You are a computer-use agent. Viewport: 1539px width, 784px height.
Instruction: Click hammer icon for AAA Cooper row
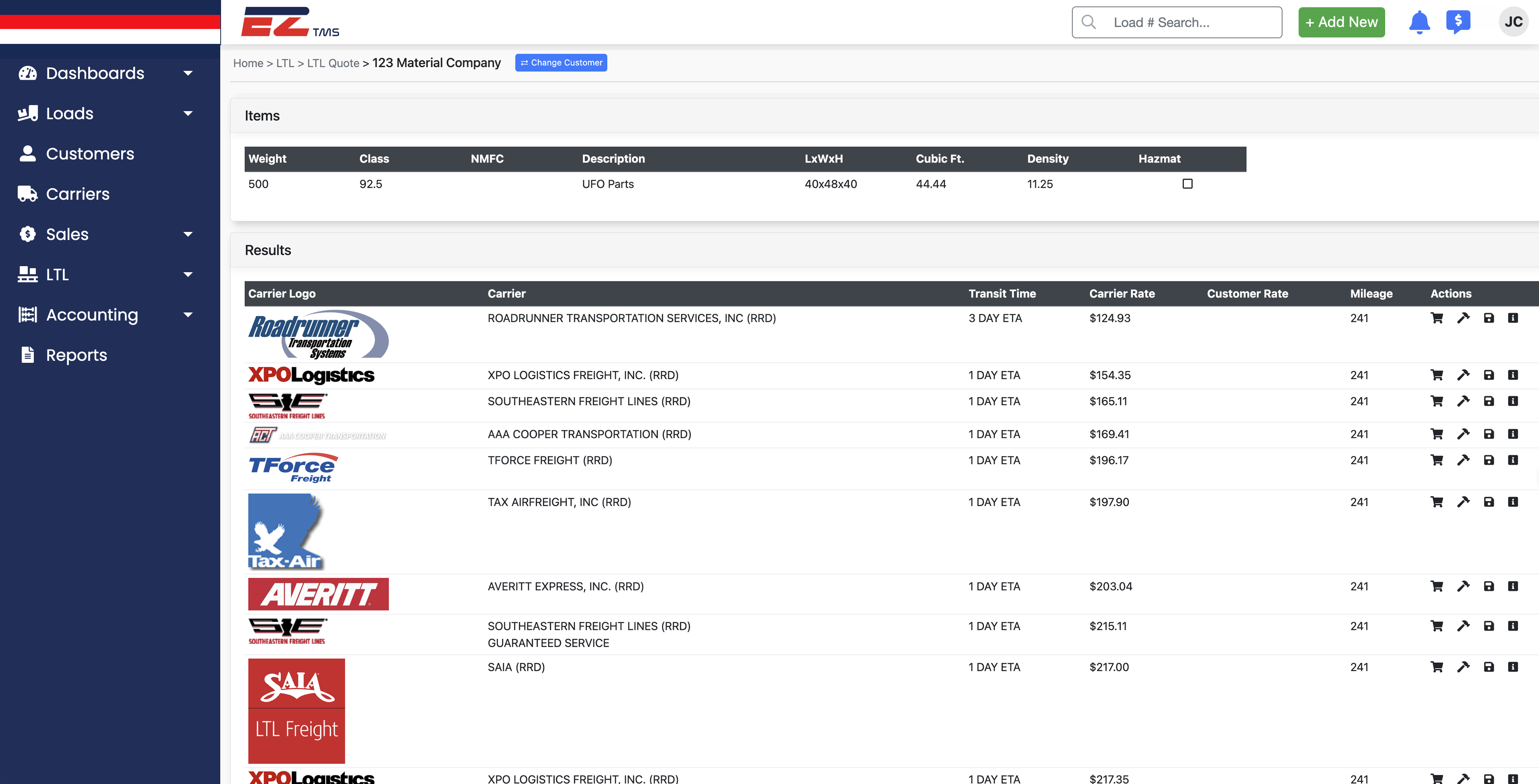click(x=1463, y=434)
